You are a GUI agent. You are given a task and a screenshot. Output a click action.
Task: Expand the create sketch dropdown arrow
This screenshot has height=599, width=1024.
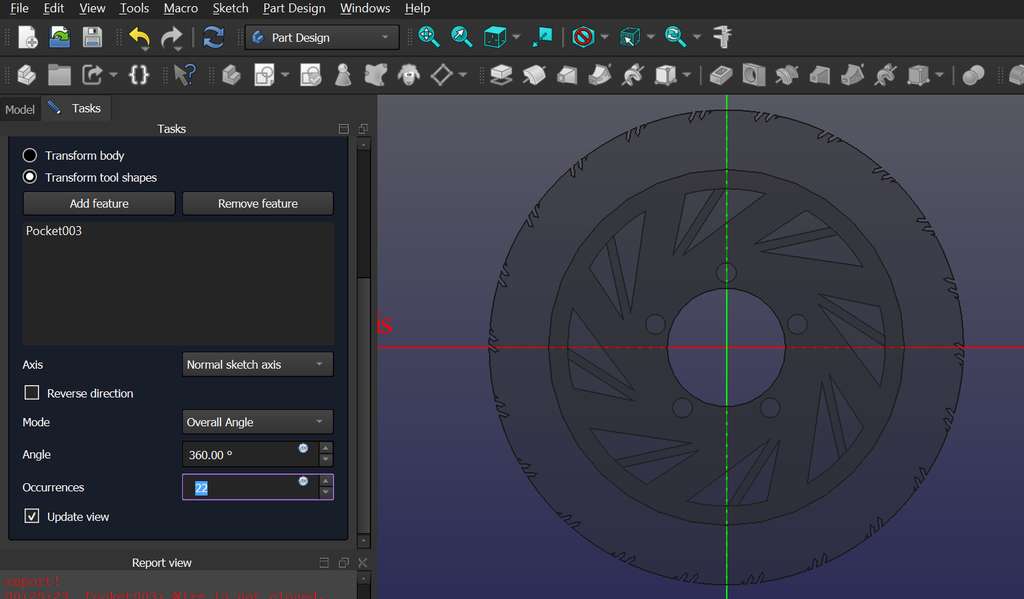click(285, 75)
